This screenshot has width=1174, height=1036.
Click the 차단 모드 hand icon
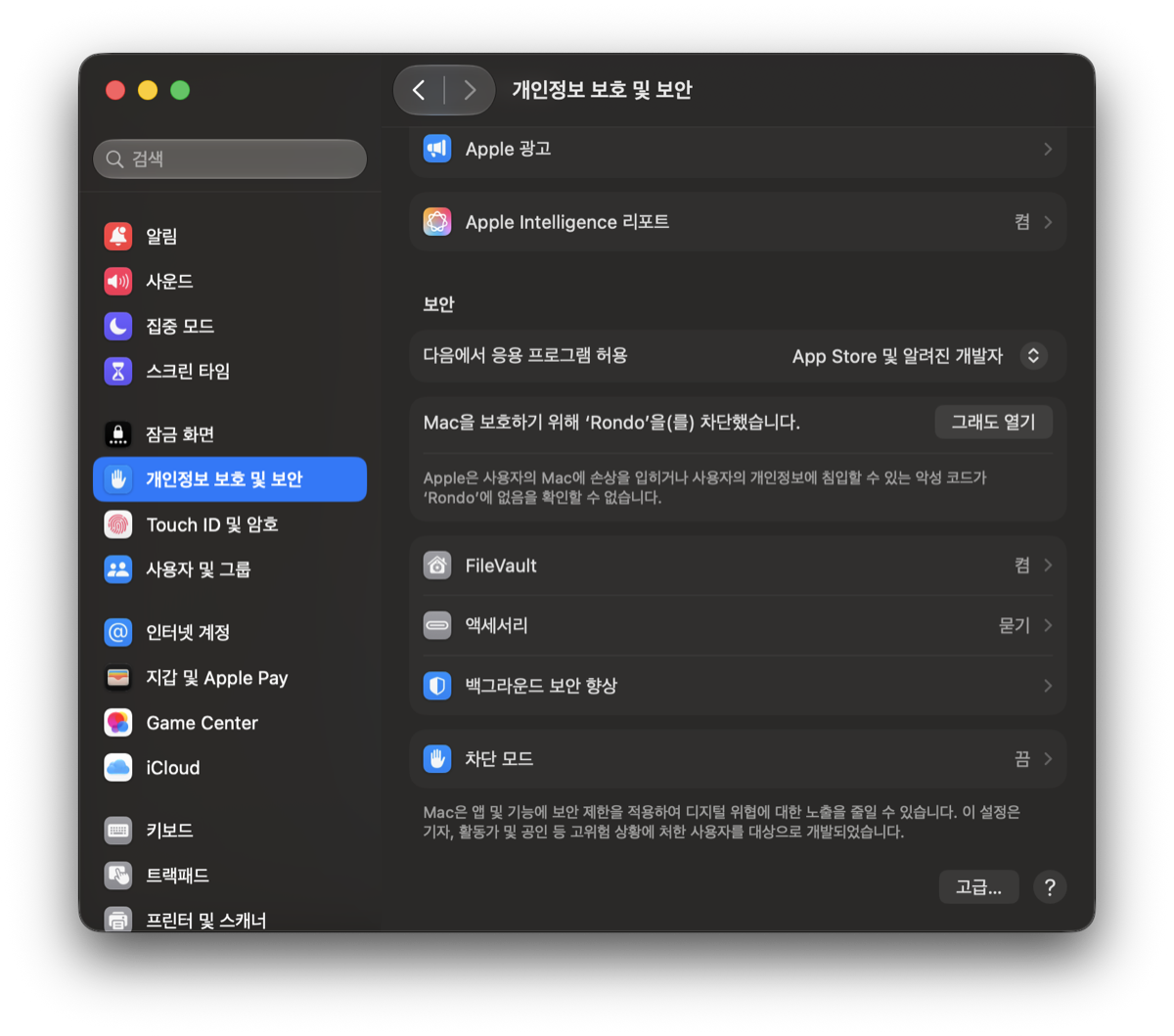coord(437,758)
